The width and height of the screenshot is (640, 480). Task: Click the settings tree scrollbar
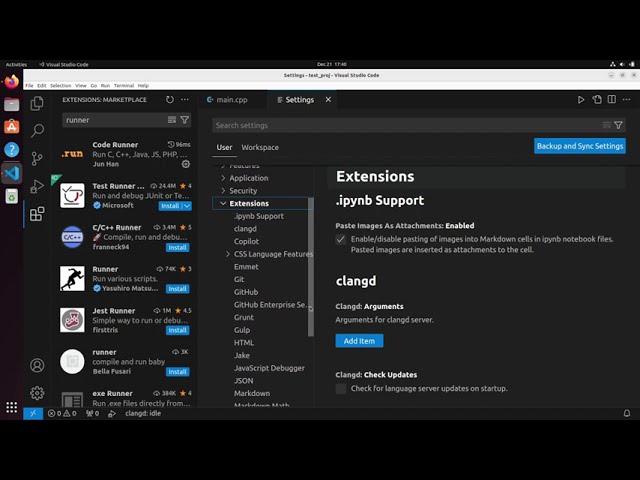tap(311, 267)
